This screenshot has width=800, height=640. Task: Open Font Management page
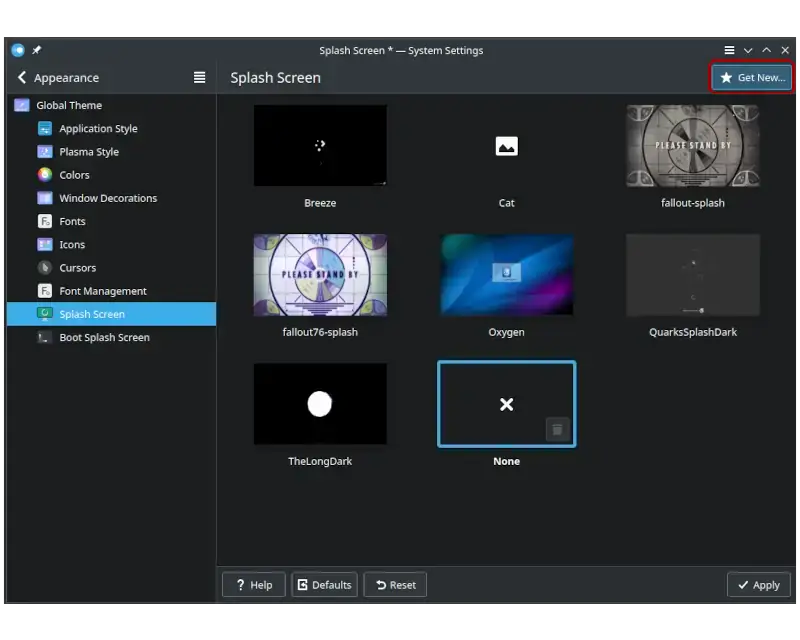point(102,291)
